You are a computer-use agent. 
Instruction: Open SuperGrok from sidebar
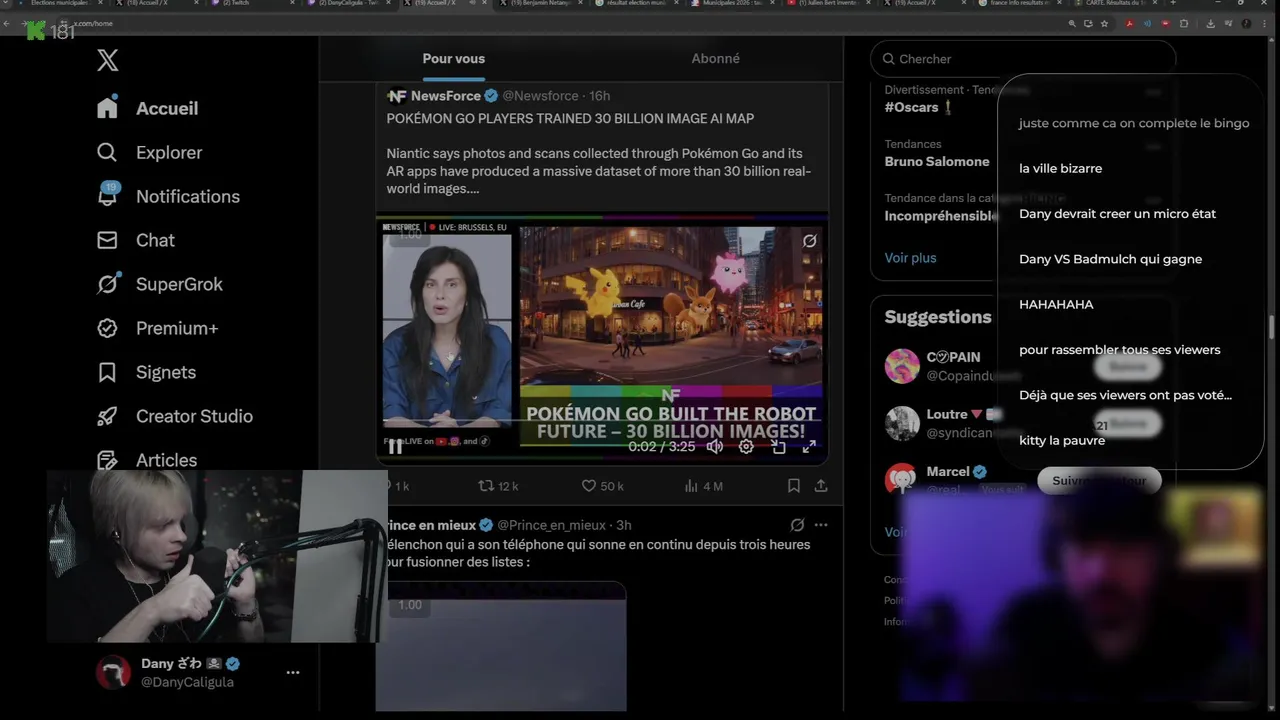(159, 284)
